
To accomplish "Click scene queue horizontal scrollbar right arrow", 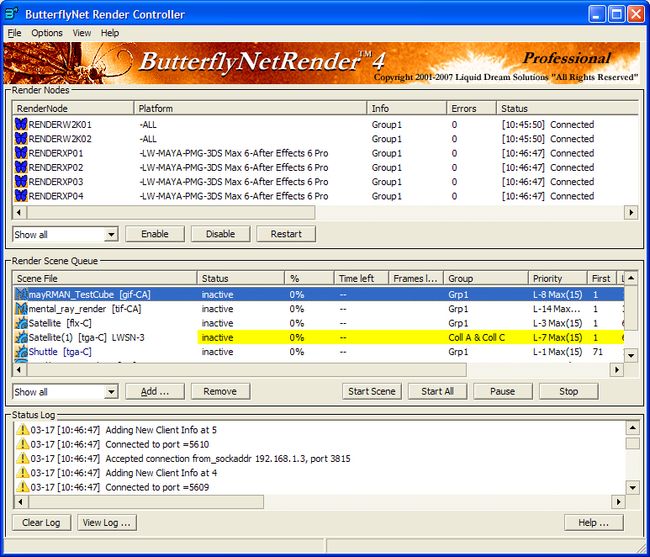I will coord(617,369).
